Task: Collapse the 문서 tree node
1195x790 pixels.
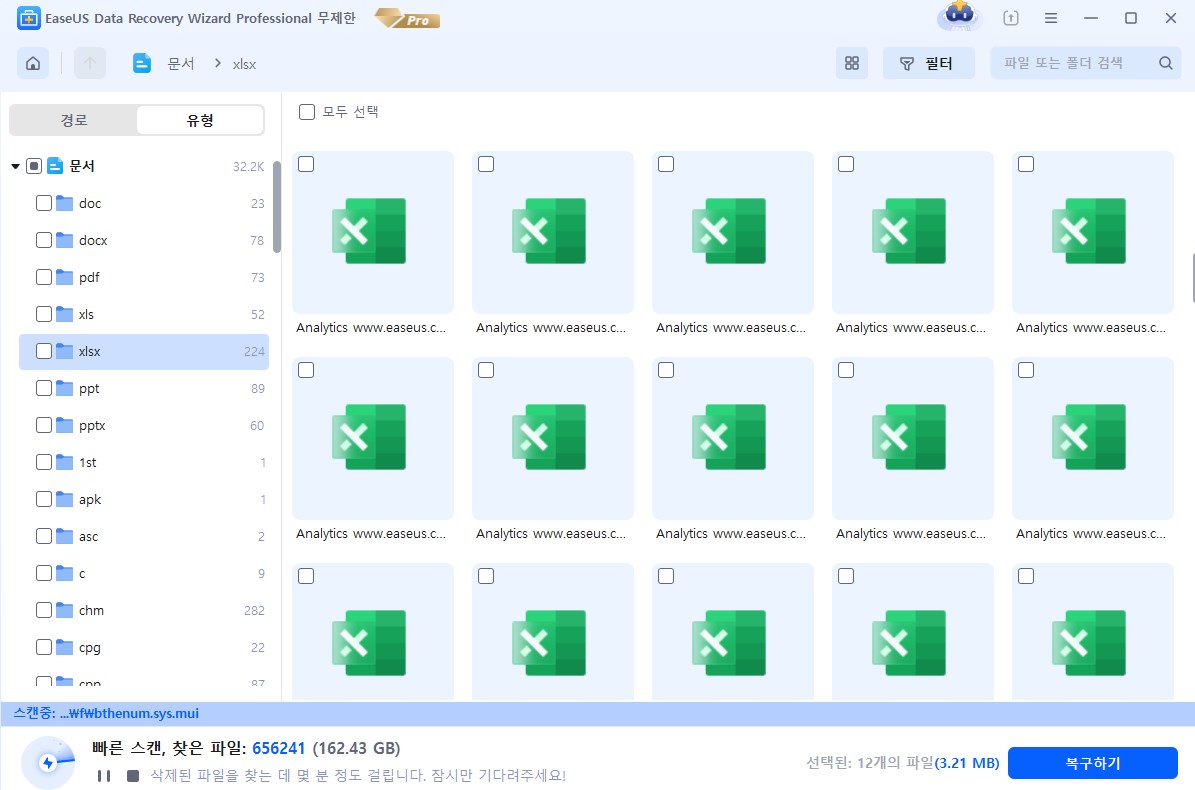Action: click(15, 166)
